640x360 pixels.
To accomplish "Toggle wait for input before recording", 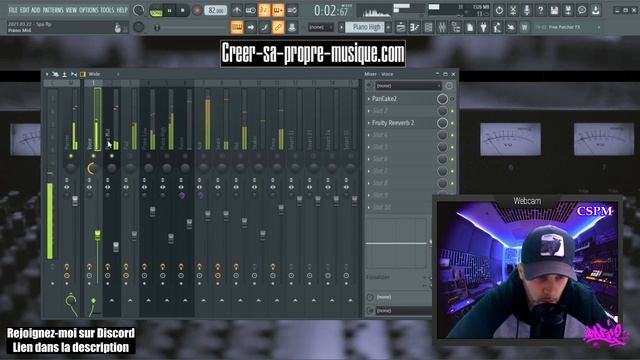I will point(251,10).
